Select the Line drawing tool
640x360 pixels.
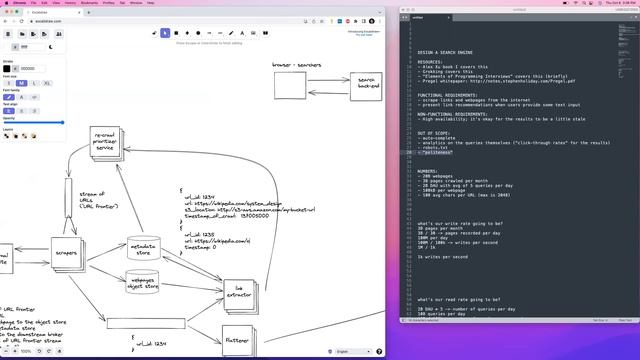(x=220, y=33)
